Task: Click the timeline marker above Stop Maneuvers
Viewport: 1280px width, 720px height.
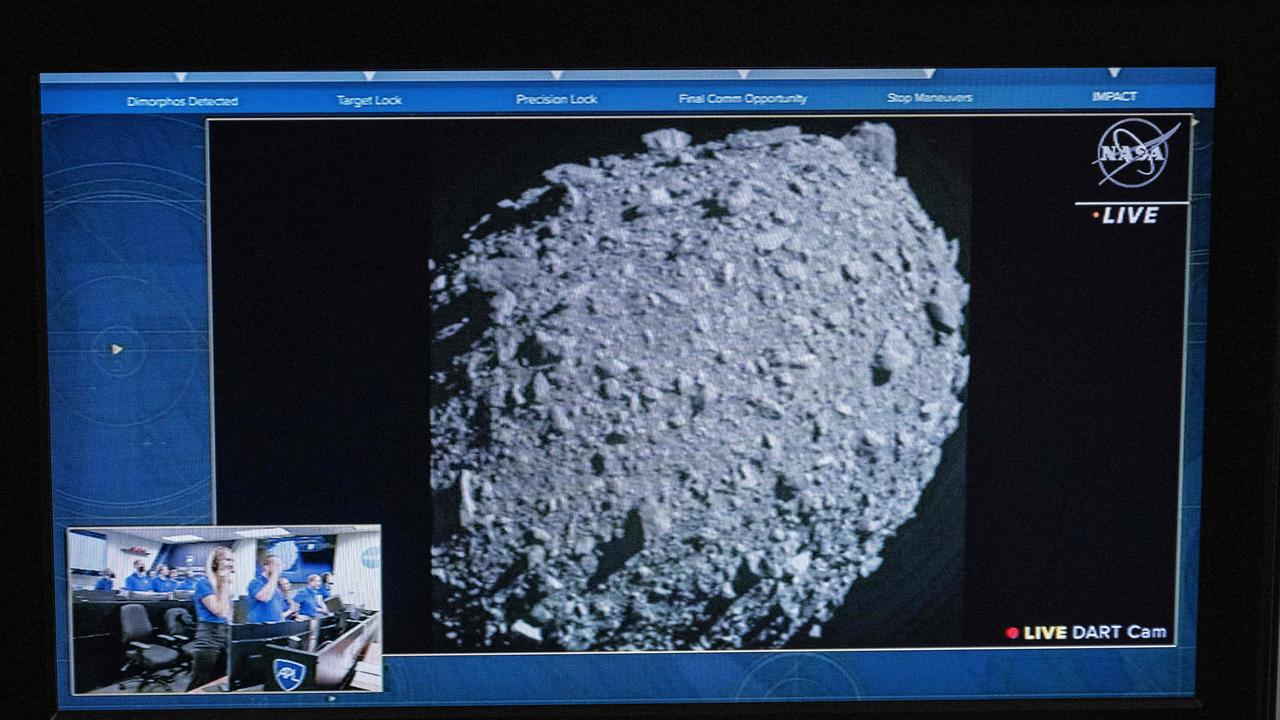Action: pos(929,73)
